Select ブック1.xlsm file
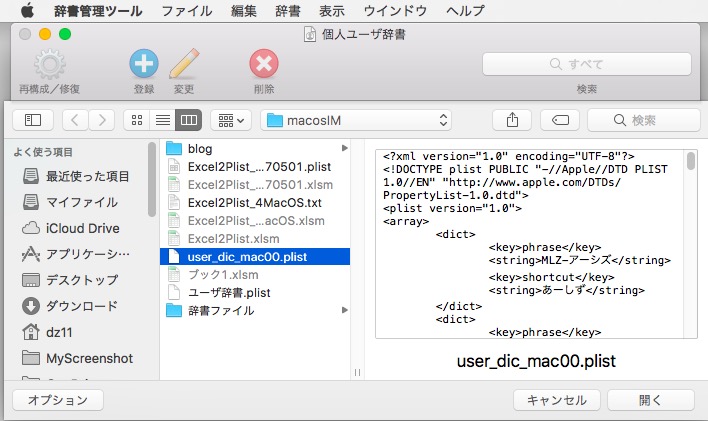This screenshot has width=708, height=421. pos(255,275)
